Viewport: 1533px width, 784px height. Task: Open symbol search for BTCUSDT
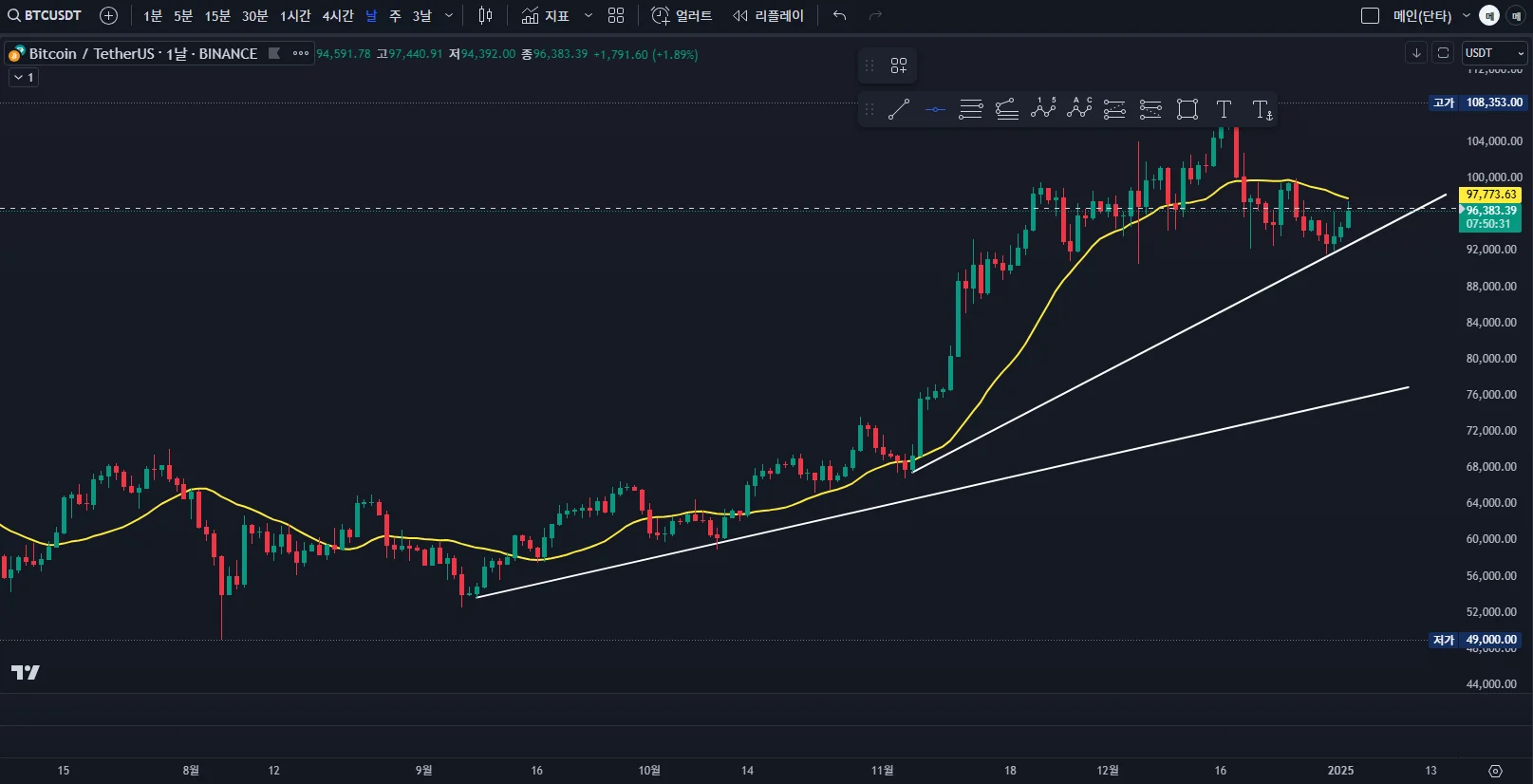46,15
